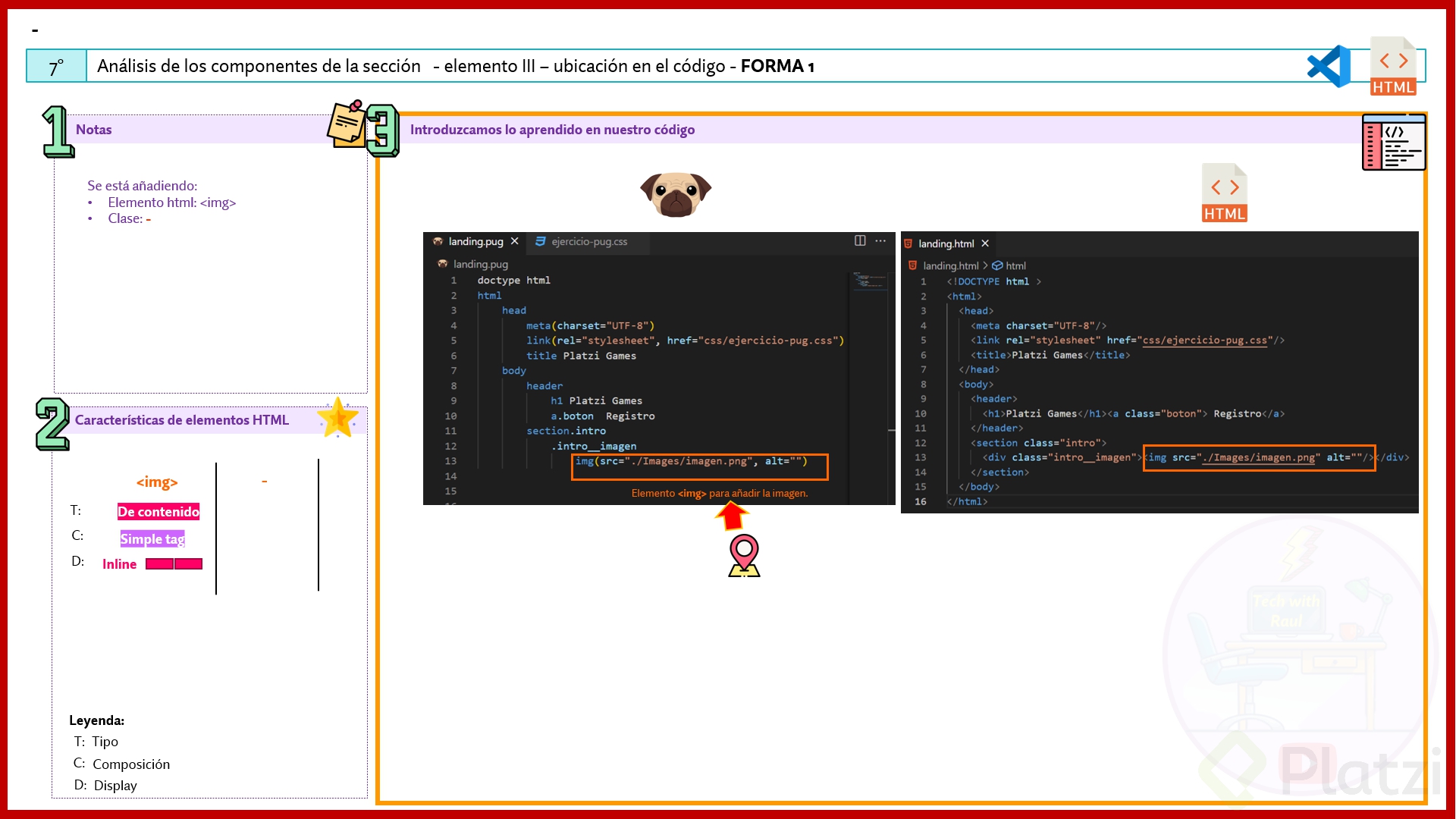Click the 'Inline' display label
Screen dimensions: 1456x819
click(120, 564)
